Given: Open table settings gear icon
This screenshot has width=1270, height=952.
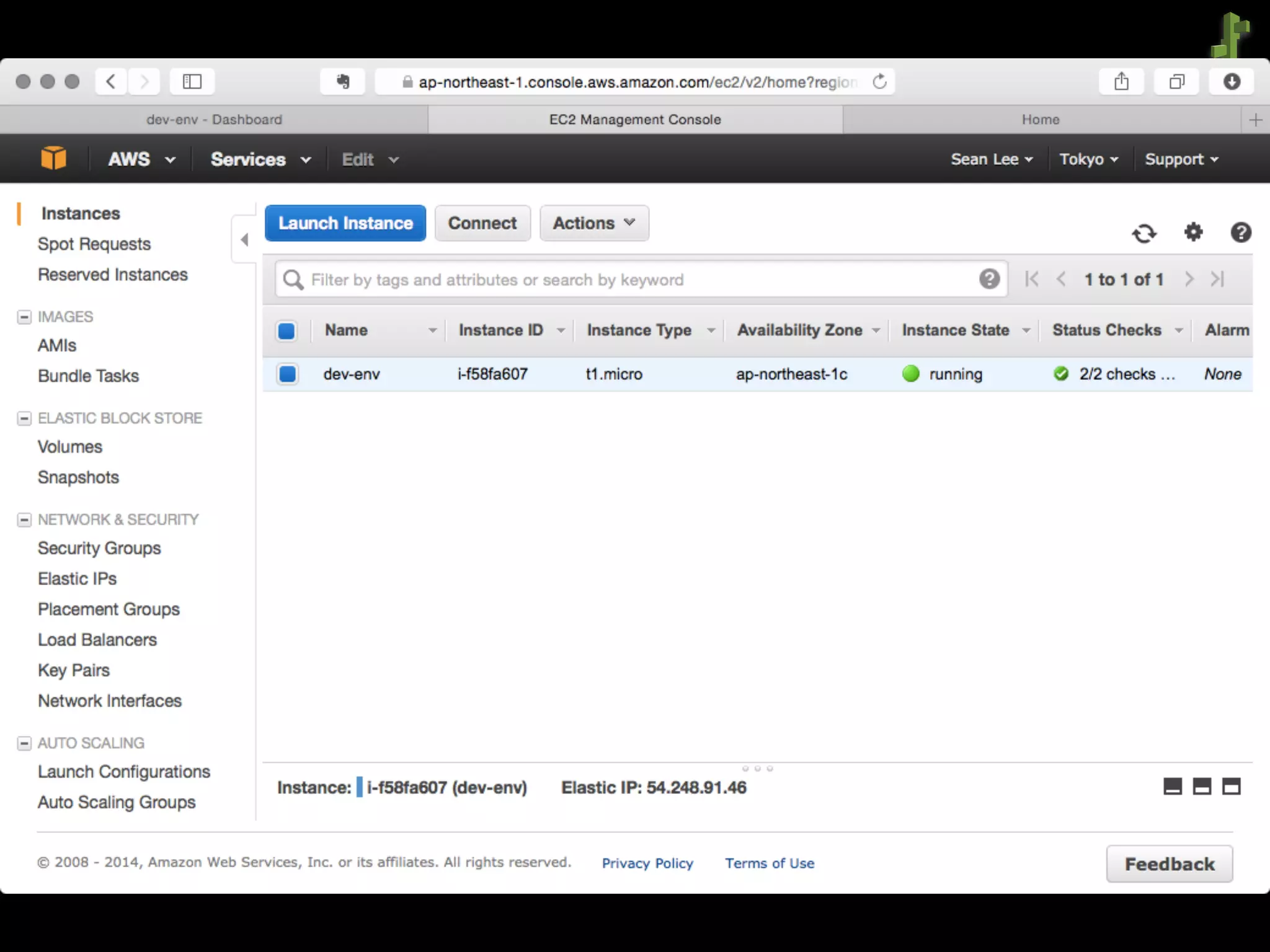Looking at the screenshot, I should [1193, 232].
